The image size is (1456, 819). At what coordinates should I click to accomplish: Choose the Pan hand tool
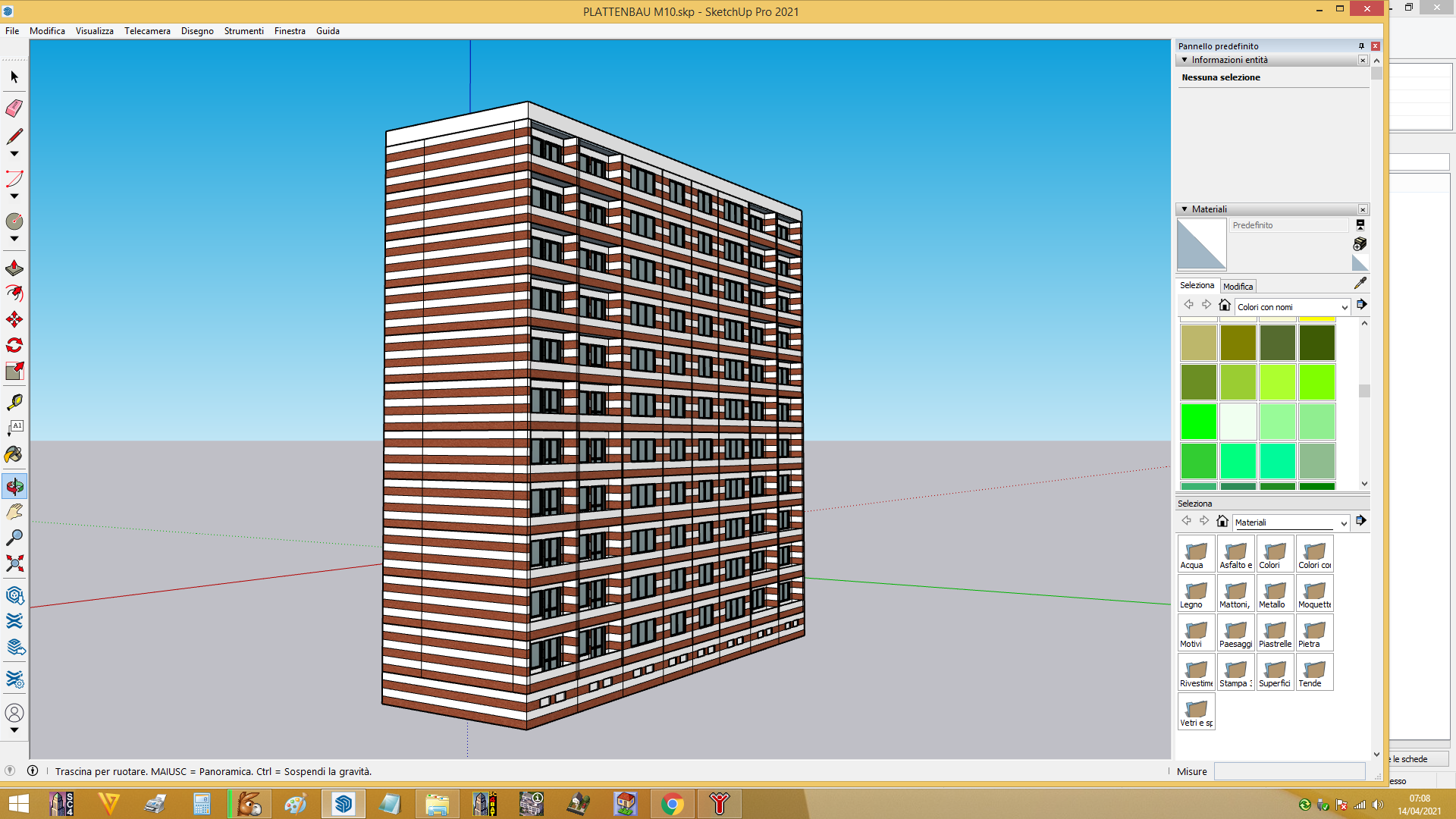(14, 512)
